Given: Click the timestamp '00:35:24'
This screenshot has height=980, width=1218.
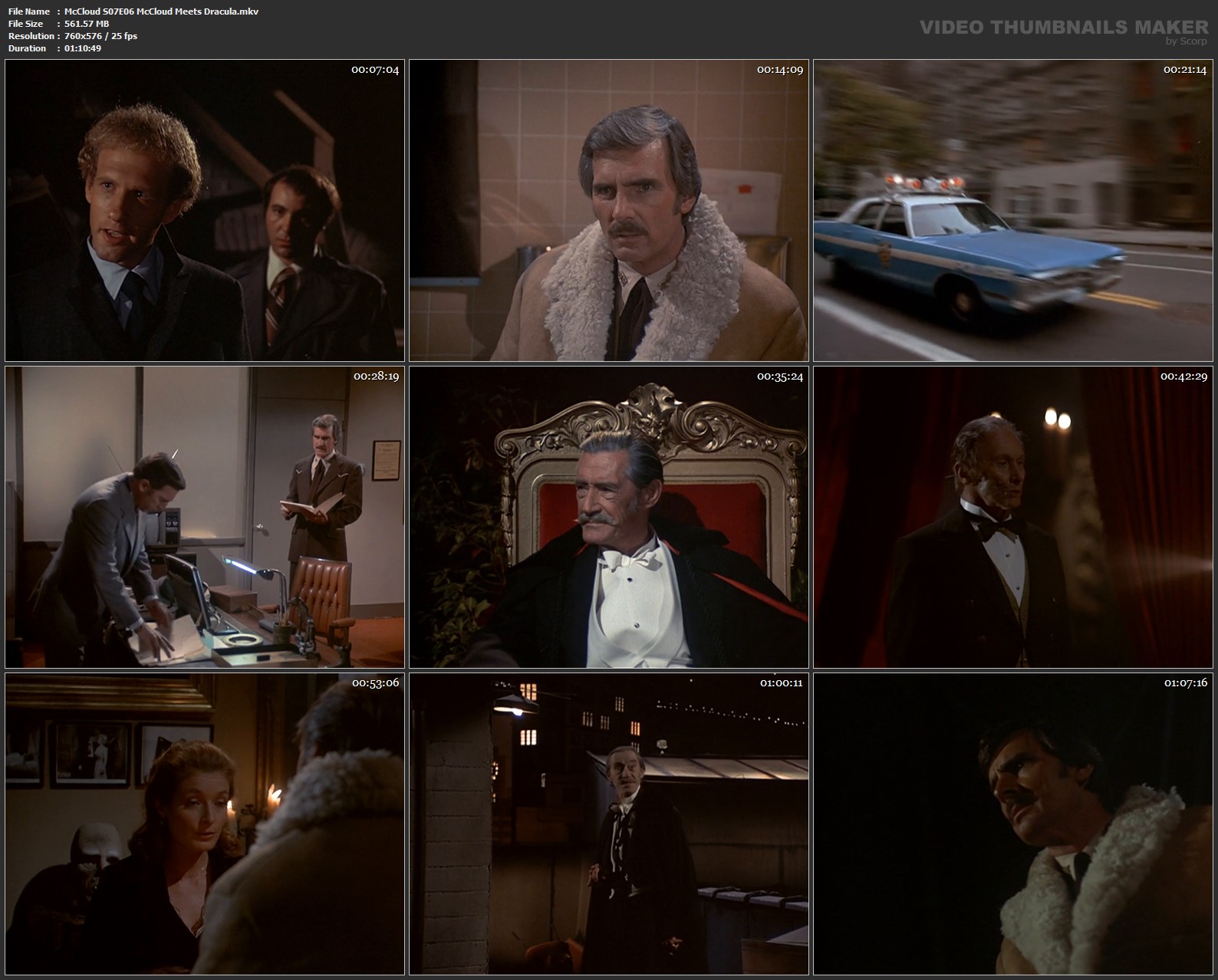Looking at the screenshot, I should [x=780, y=377].
